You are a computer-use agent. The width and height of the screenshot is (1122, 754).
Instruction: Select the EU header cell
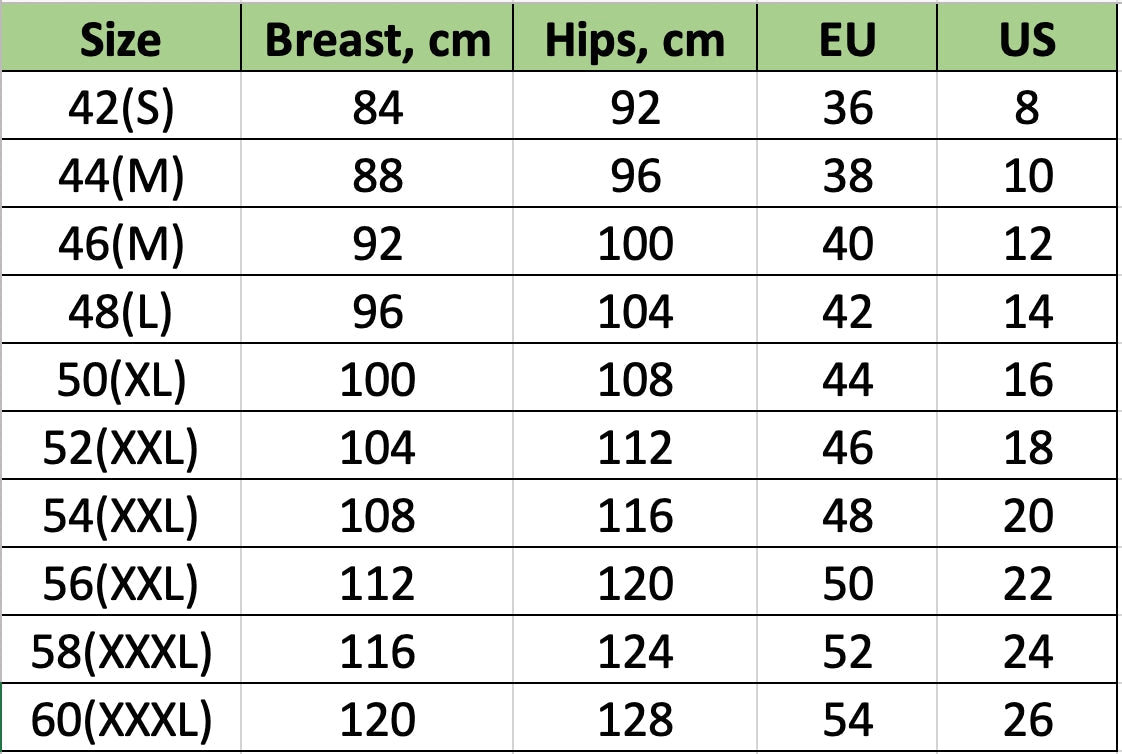click(847, 39)
